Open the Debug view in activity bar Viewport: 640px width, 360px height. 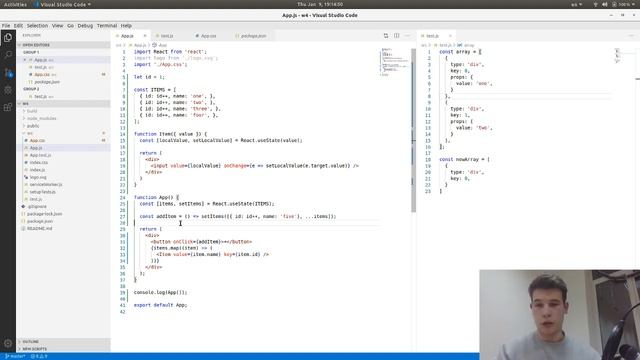pos(8,90)
